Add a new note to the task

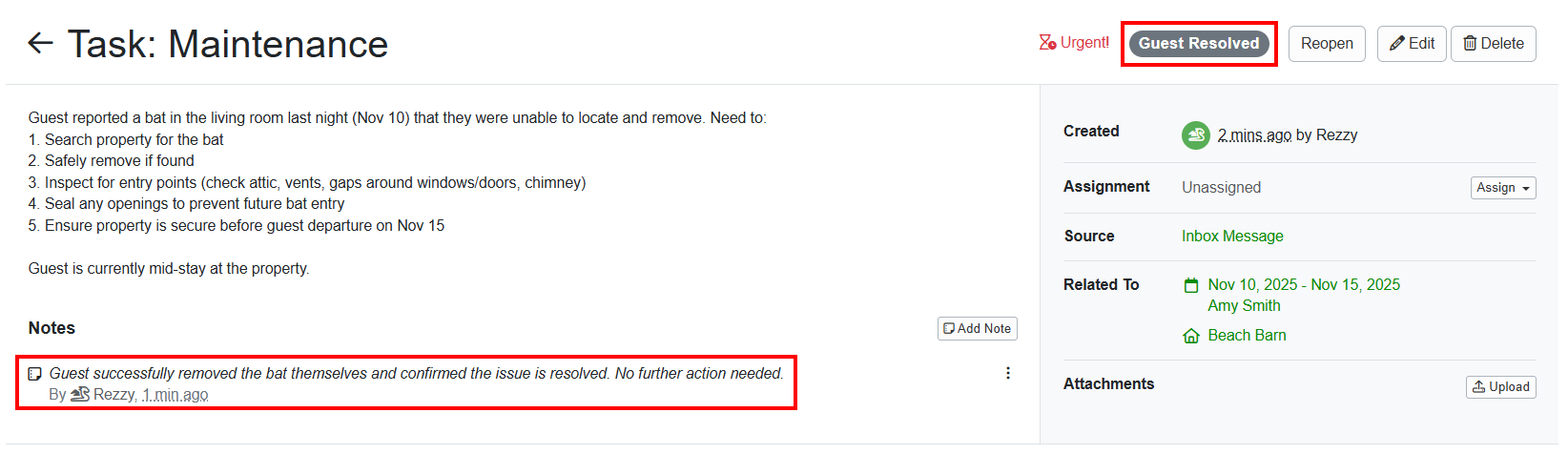click(x=977, y=328)
